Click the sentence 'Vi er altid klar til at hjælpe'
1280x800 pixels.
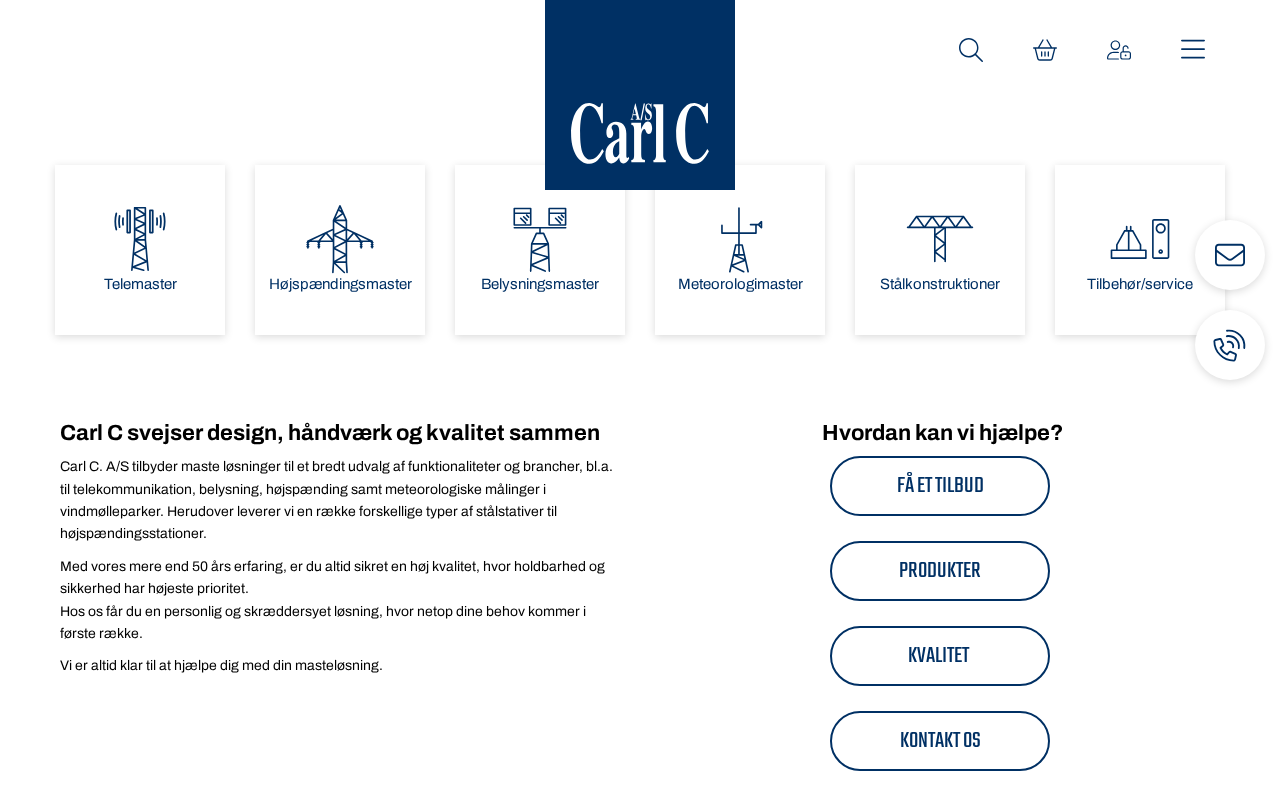pyautogui.click(x=221, y=665)
